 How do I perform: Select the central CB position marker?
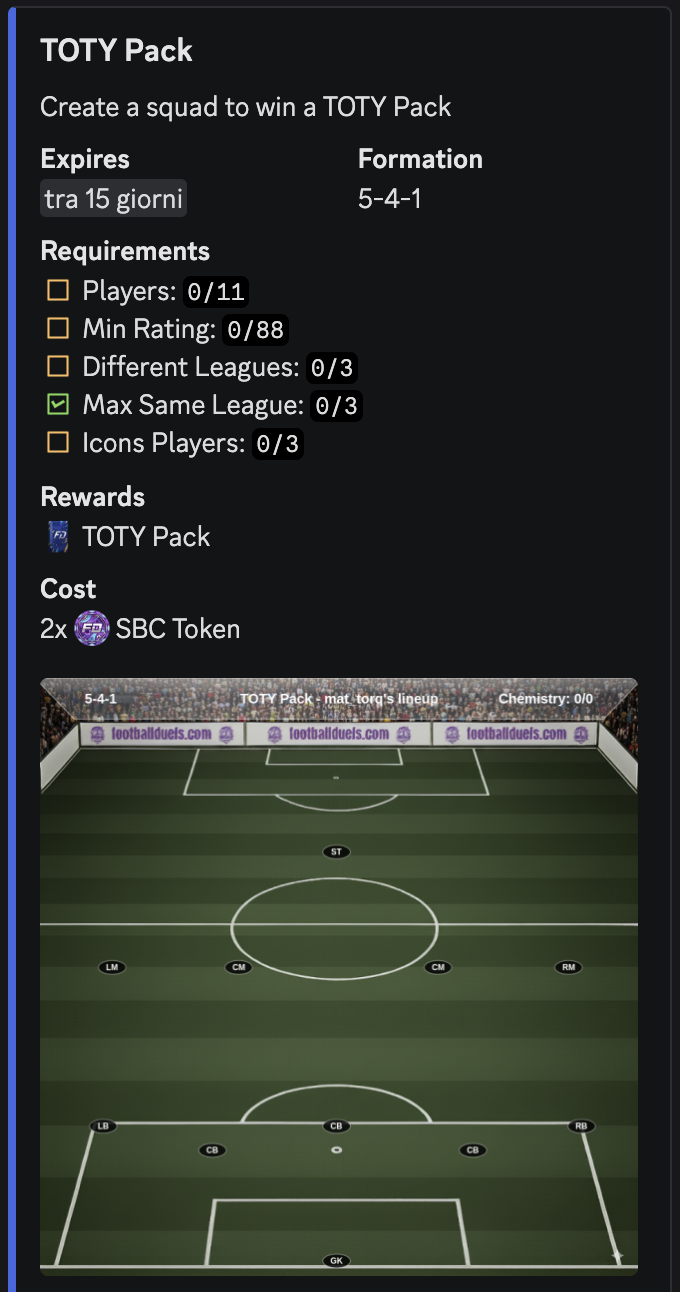coord(336,1125)
